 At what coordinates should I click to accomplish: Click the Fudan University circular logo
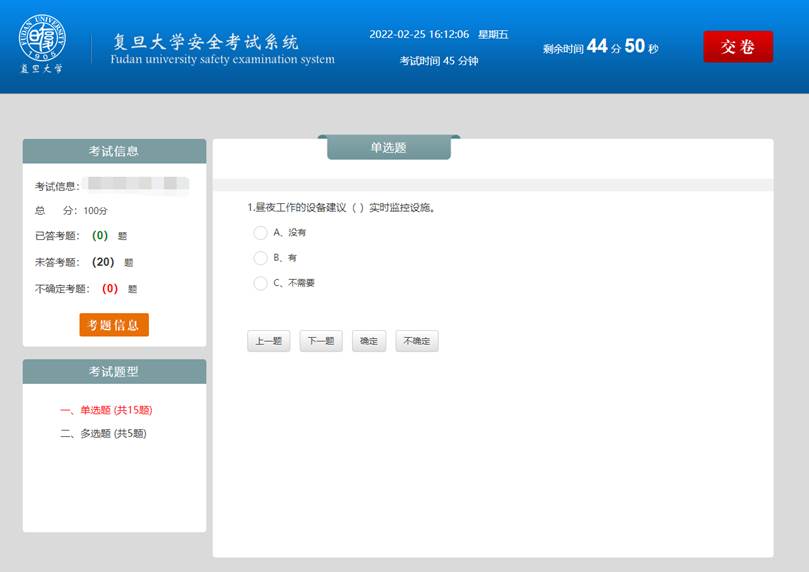(x=41, y=38)
